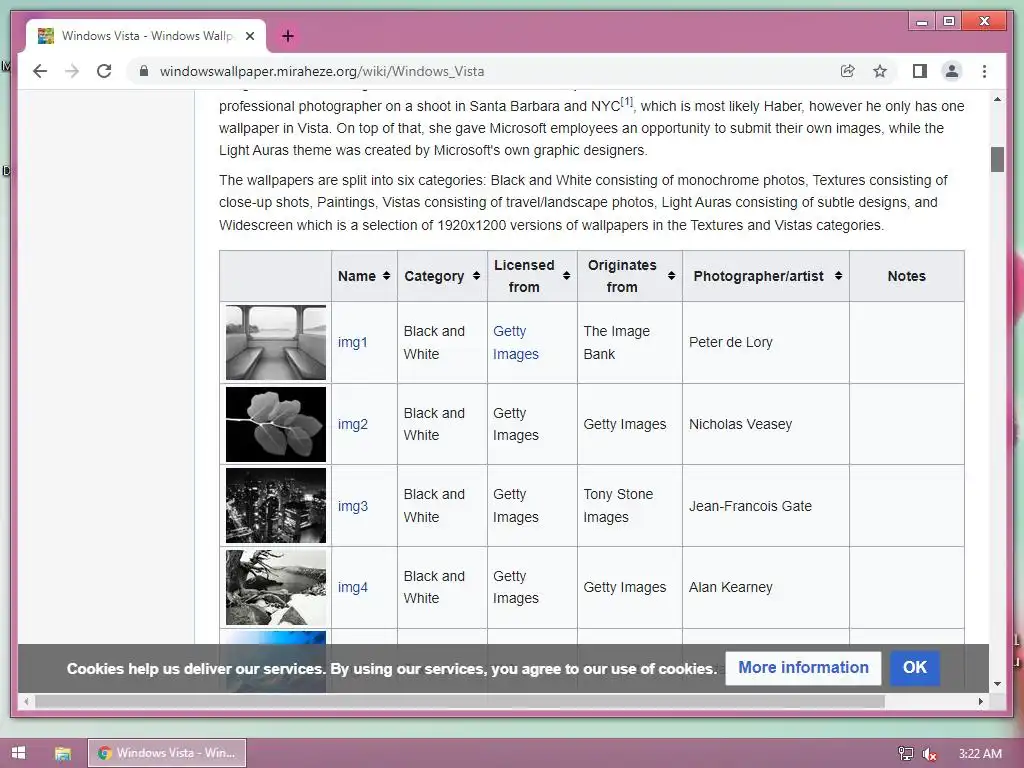Click the Notes column header
The image size is (1024, 768).
click(906, 276)
